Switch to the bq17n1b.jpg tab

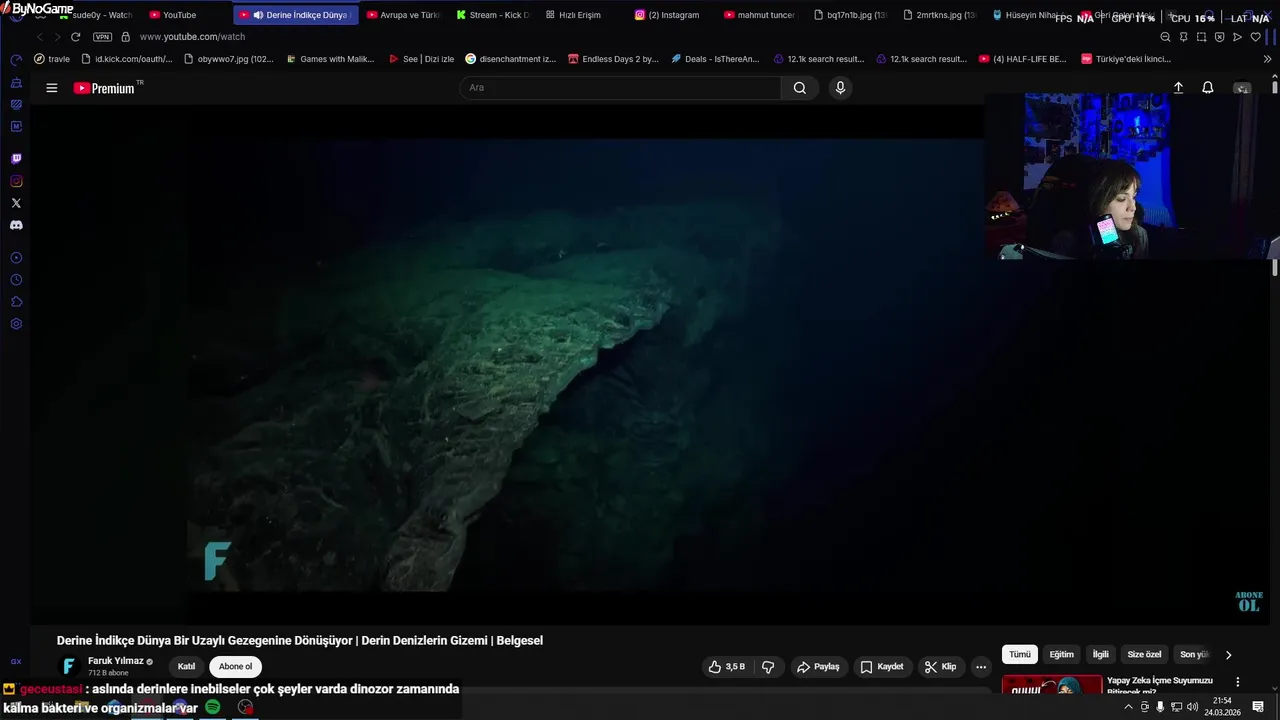coord(850,15)
